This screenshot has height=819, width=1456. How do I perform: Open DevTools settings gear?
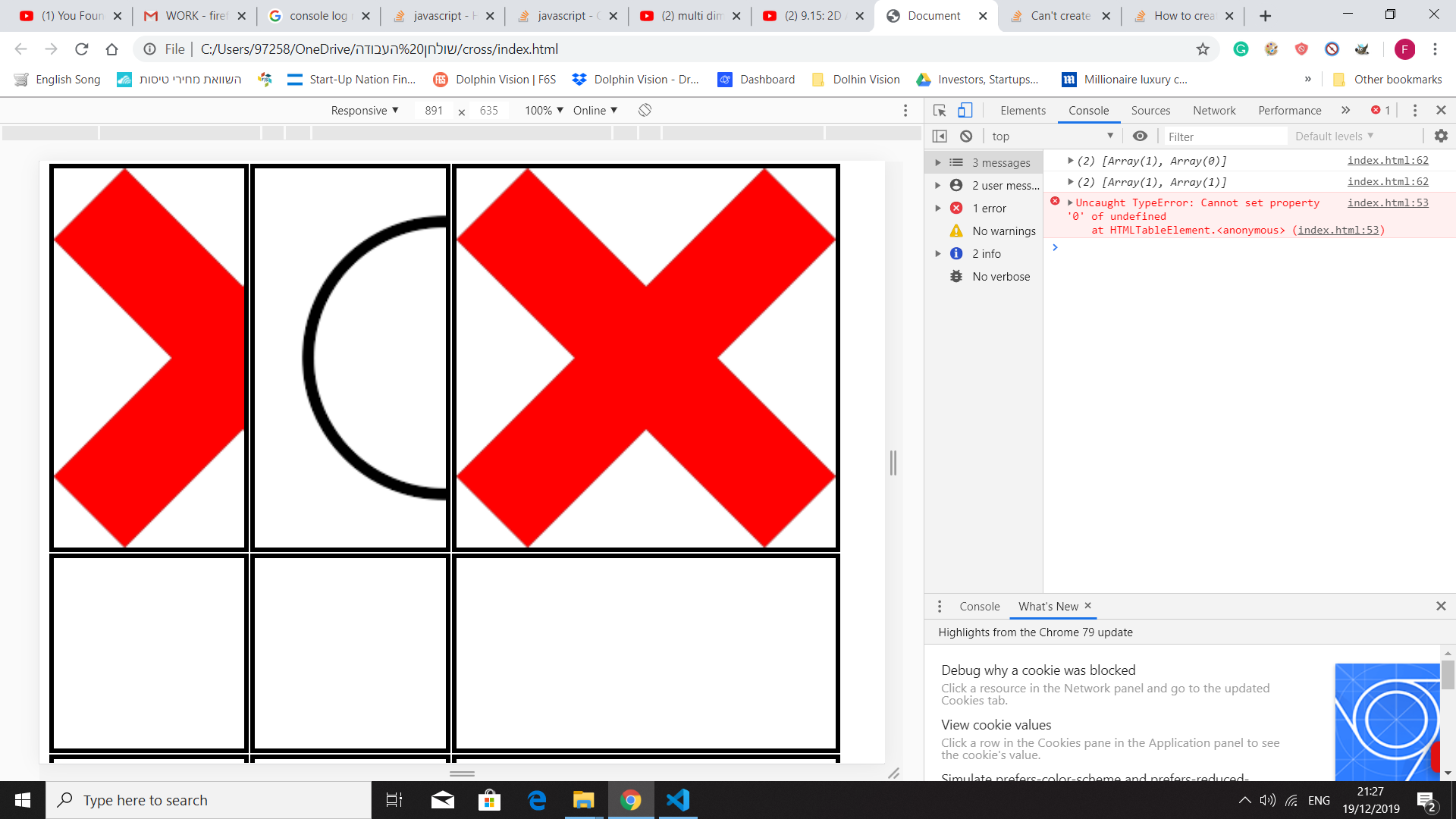coord(1440,136)
